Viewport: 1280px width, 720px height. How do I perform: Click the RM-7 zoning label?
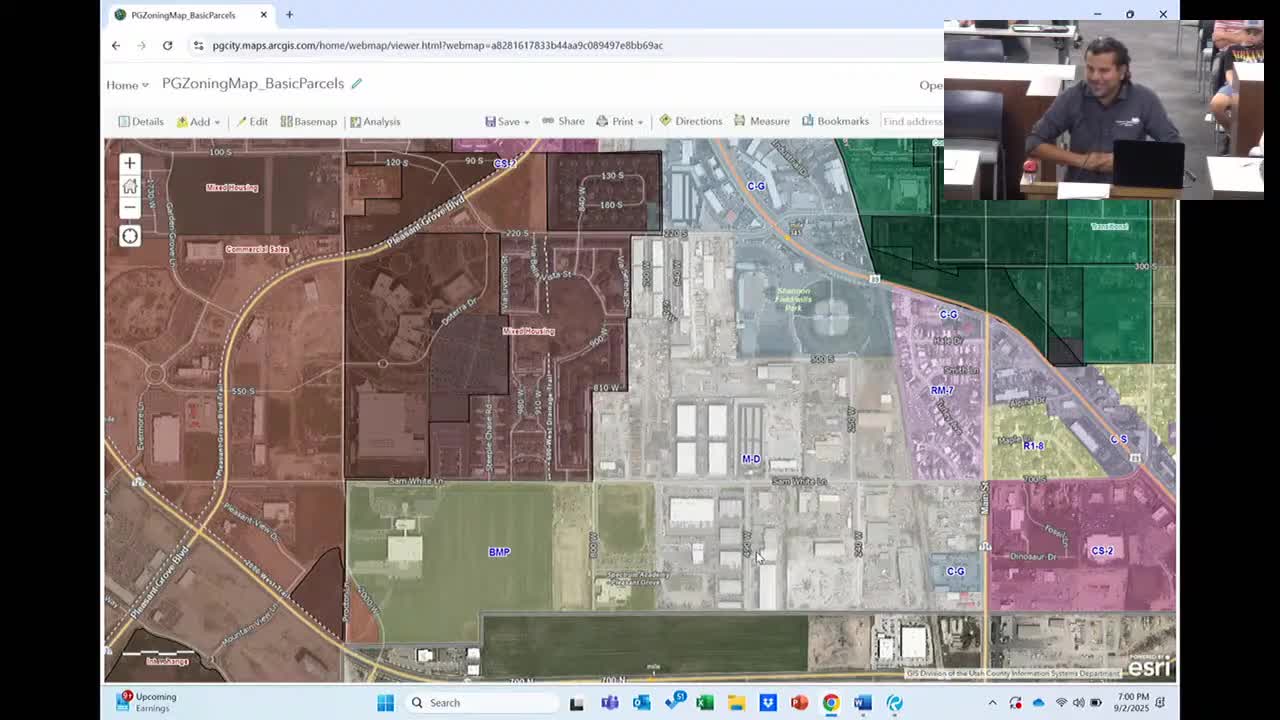coord(942,390)
